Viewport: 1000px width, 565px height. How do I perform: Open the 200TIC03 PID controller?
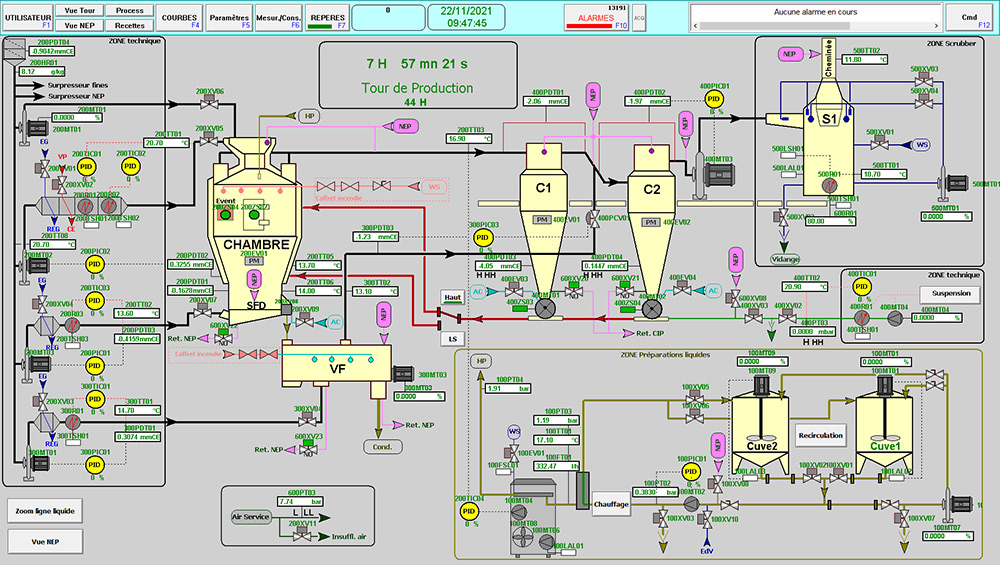tap(95, 300)
